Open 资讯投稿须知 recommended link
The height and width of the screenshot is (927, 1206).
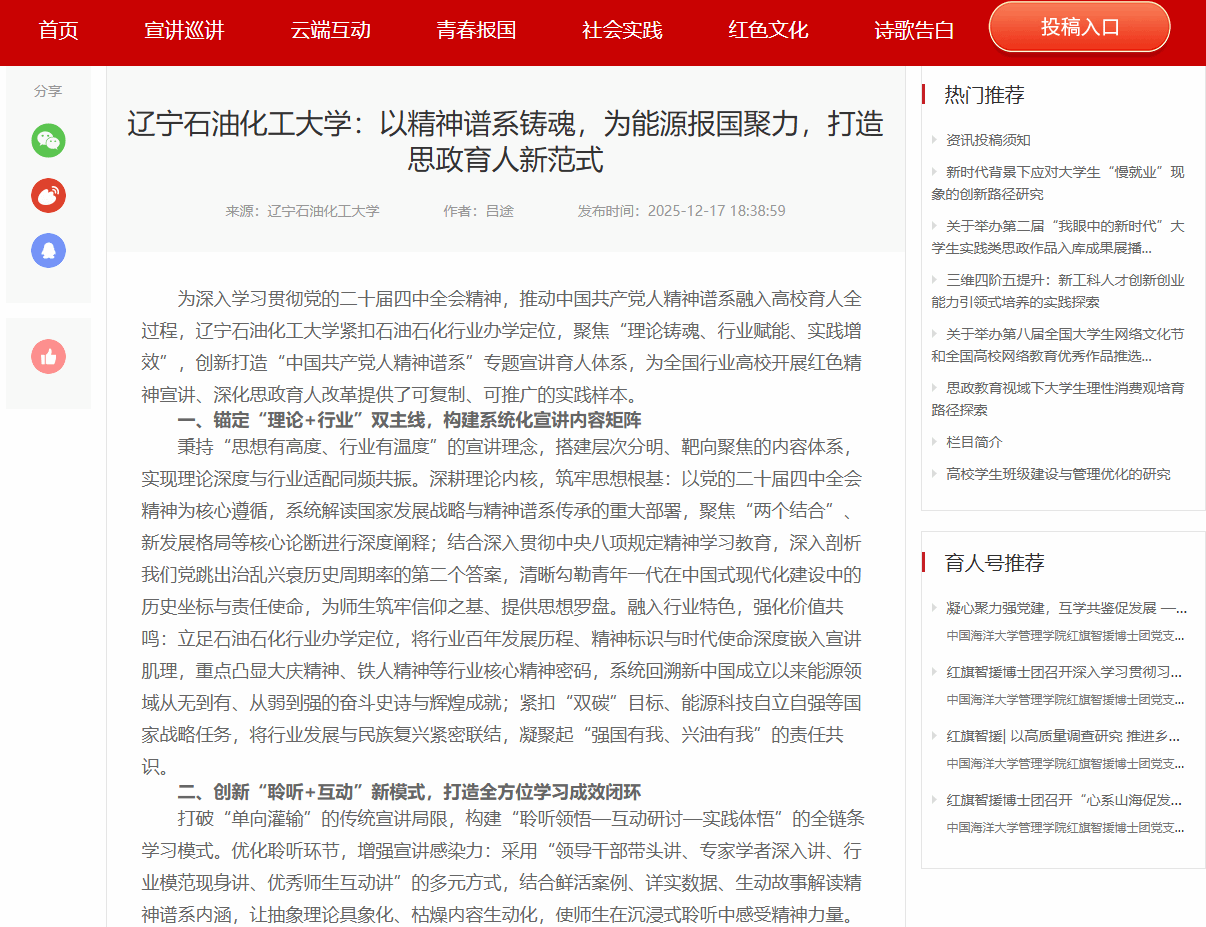(988, 140)
